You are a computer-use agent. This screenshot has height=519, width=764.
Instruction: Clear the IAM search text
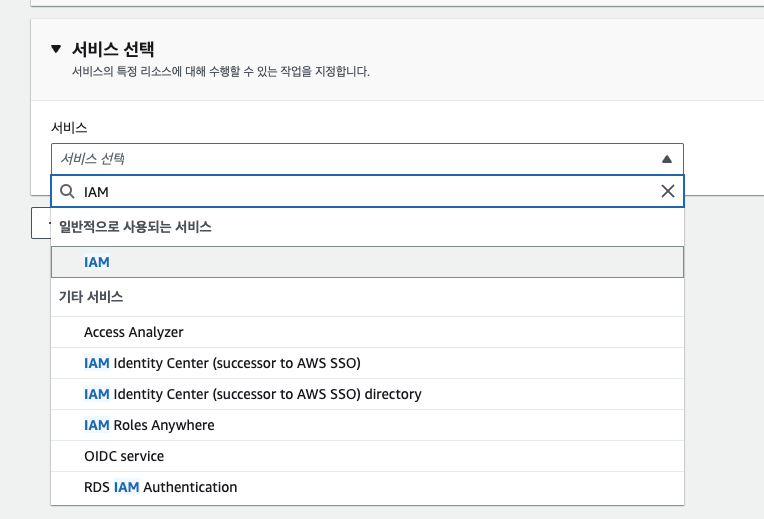point(668,191)
